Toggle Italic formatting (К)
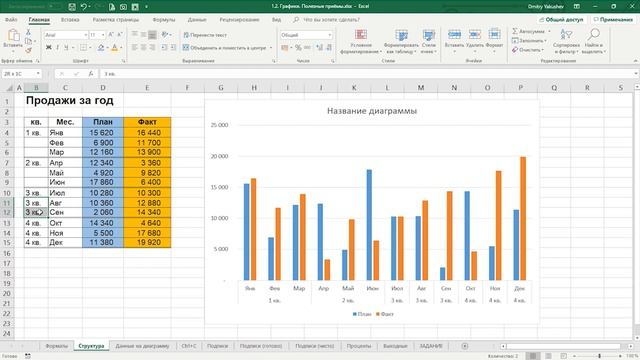The height and width of the screenshot is (360, 640). click(58, 48)
